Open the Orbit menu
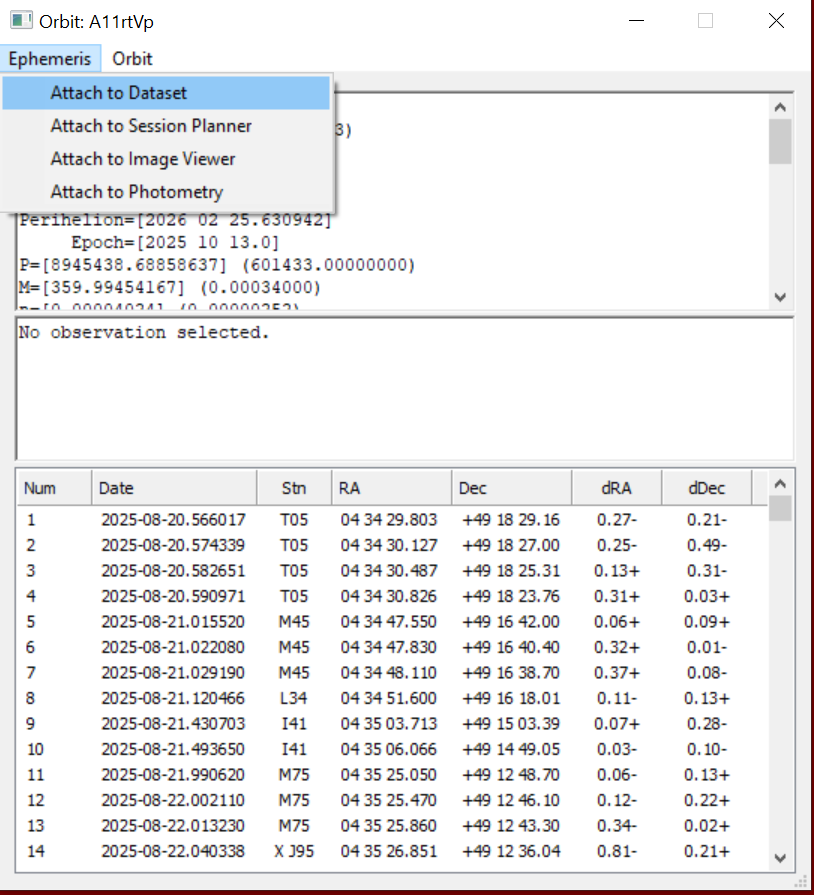 click(x=132, y=58)
